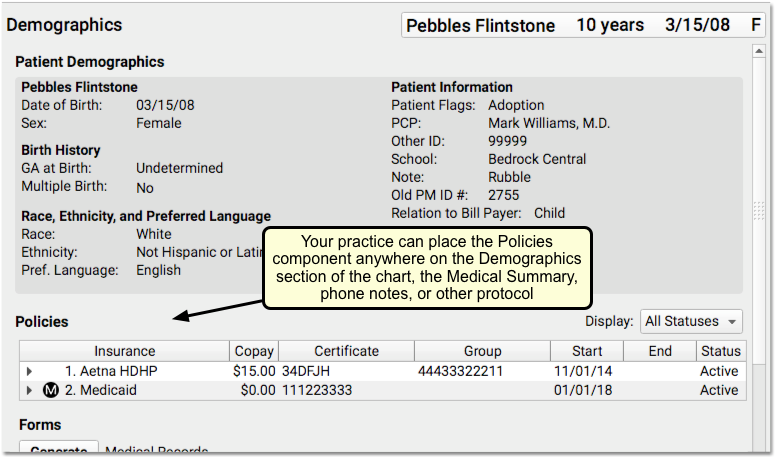Sort by the Copay column header

(x=254, y=351)
